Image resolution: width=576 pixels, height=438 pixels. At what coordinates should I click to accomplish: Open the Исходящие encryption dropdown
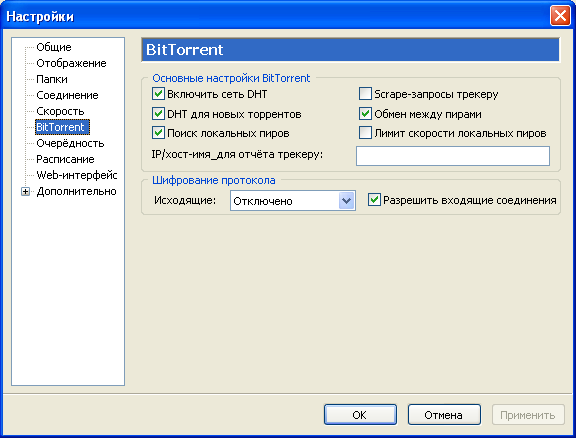pos(293,201)
